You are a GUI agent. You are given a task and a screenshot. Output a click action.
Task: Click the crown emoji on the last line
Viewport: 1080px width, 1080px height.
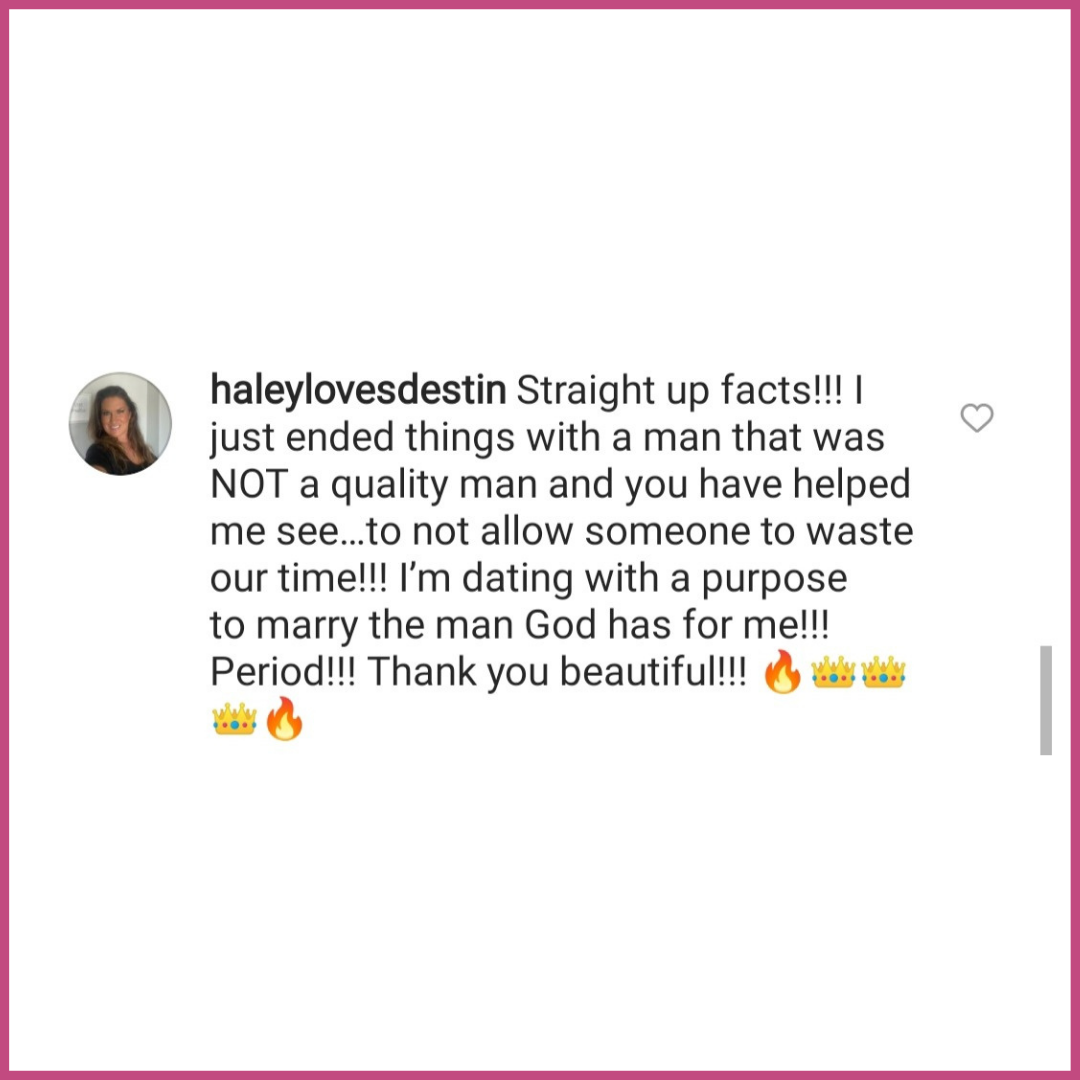(234, 719)
